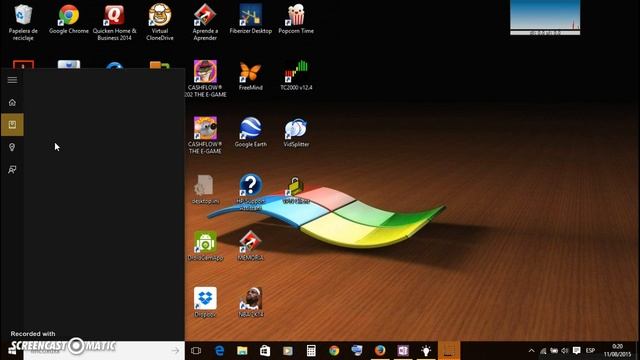Open the volume control tray icon

click(564, 351)
